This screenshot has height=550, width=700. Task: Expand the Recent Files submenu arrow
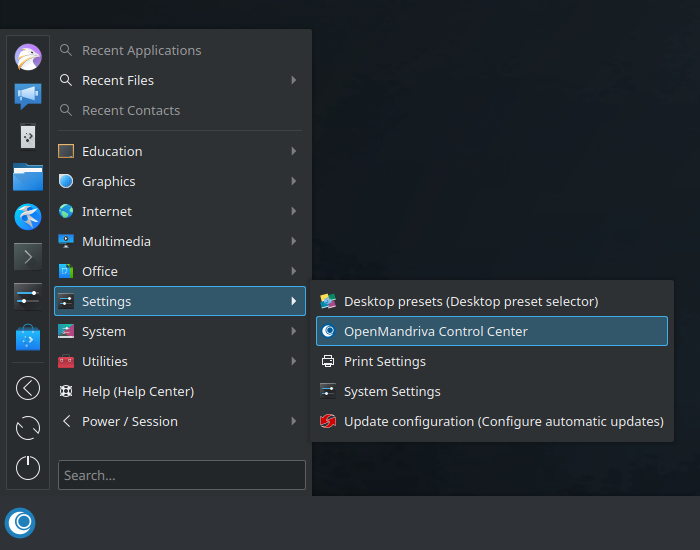click(293, 80)
